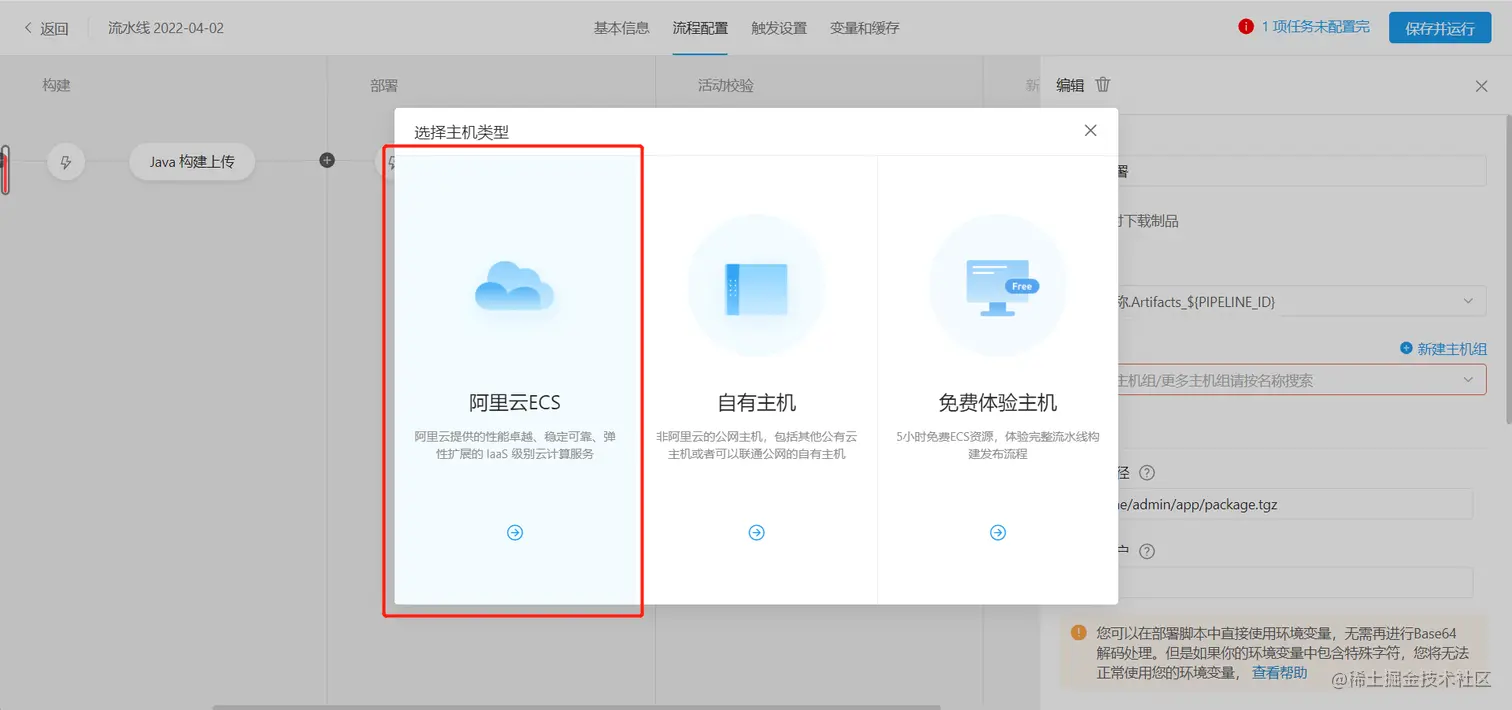Click the Java 构建上传 pipeline node
The image size is (1512, 710).
click(192, 161)
